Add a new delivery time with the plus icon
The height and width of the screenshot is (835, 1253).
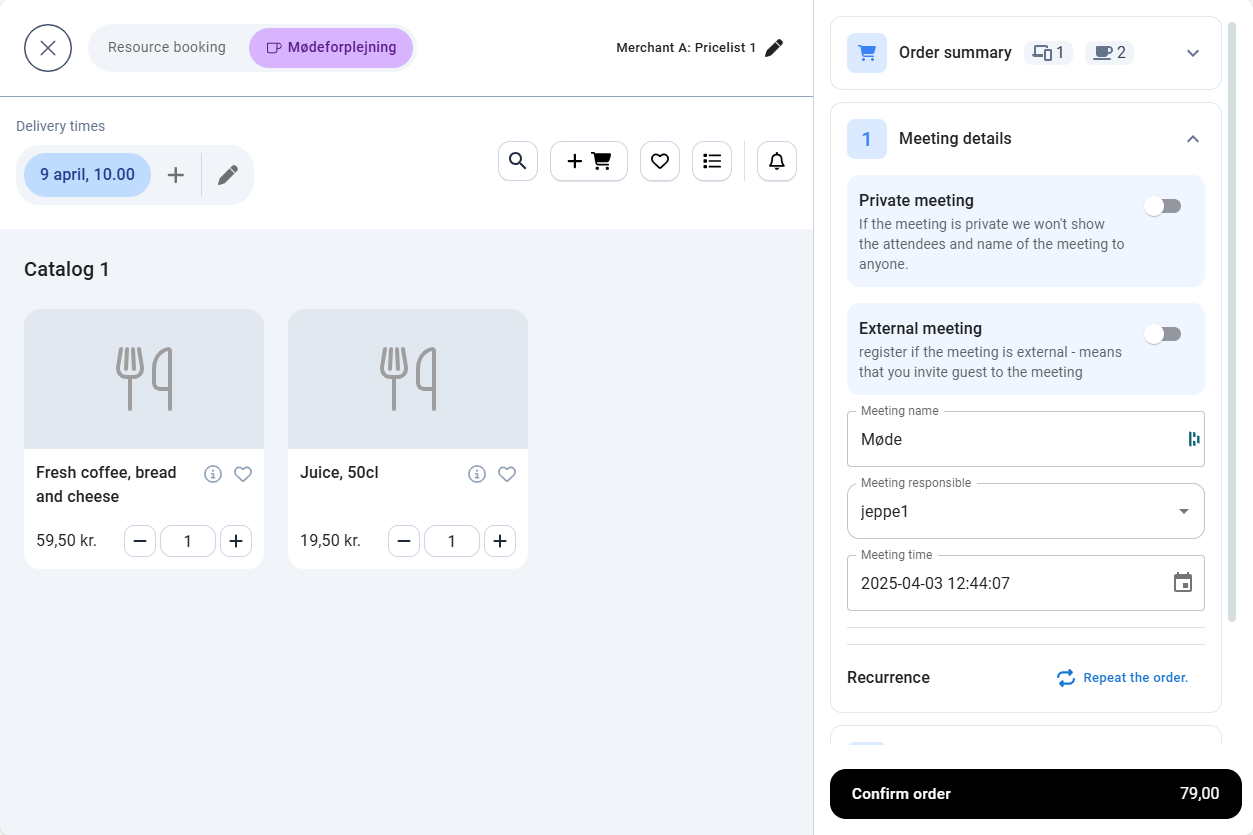176,175
